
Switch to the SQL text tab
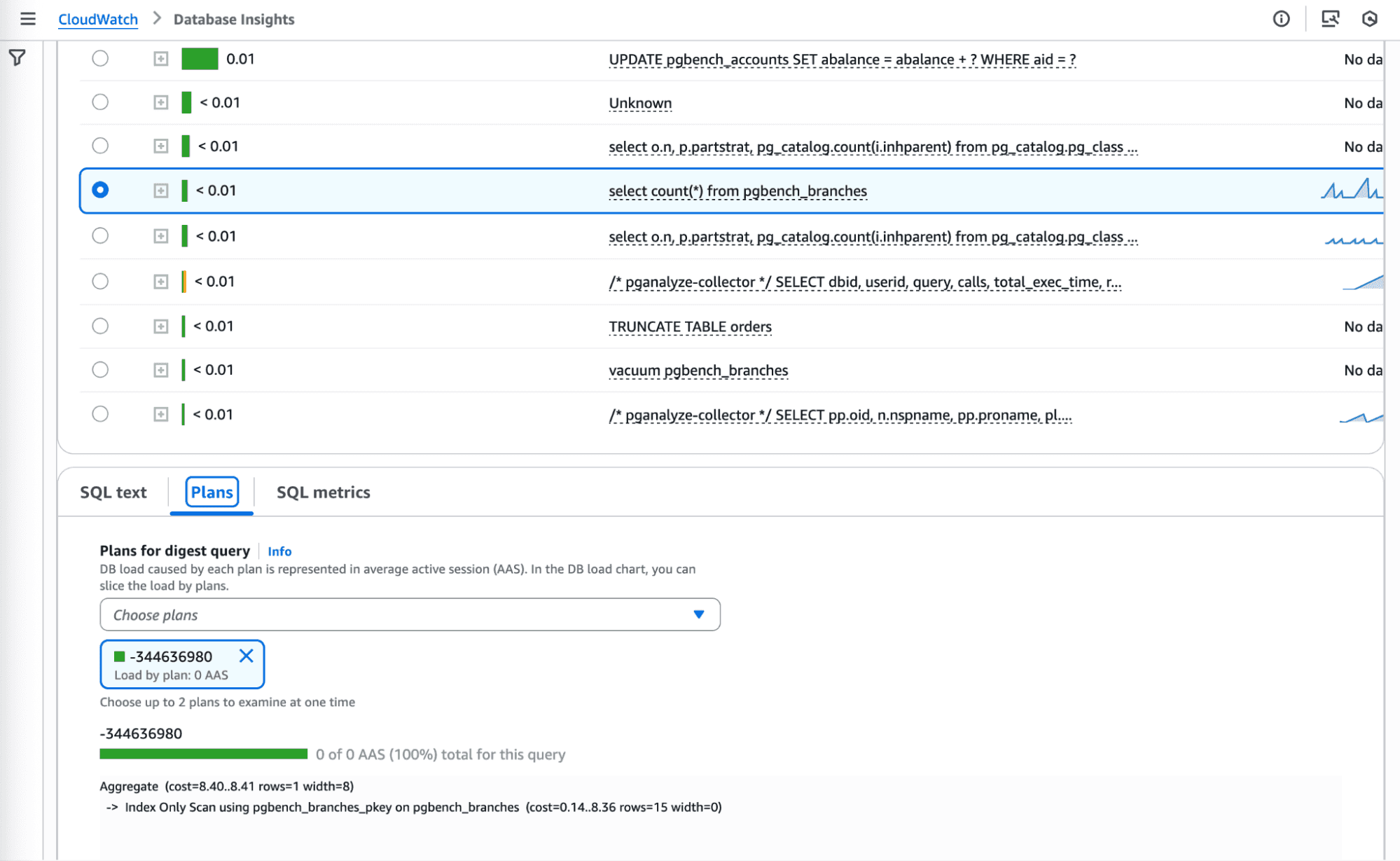113,492
